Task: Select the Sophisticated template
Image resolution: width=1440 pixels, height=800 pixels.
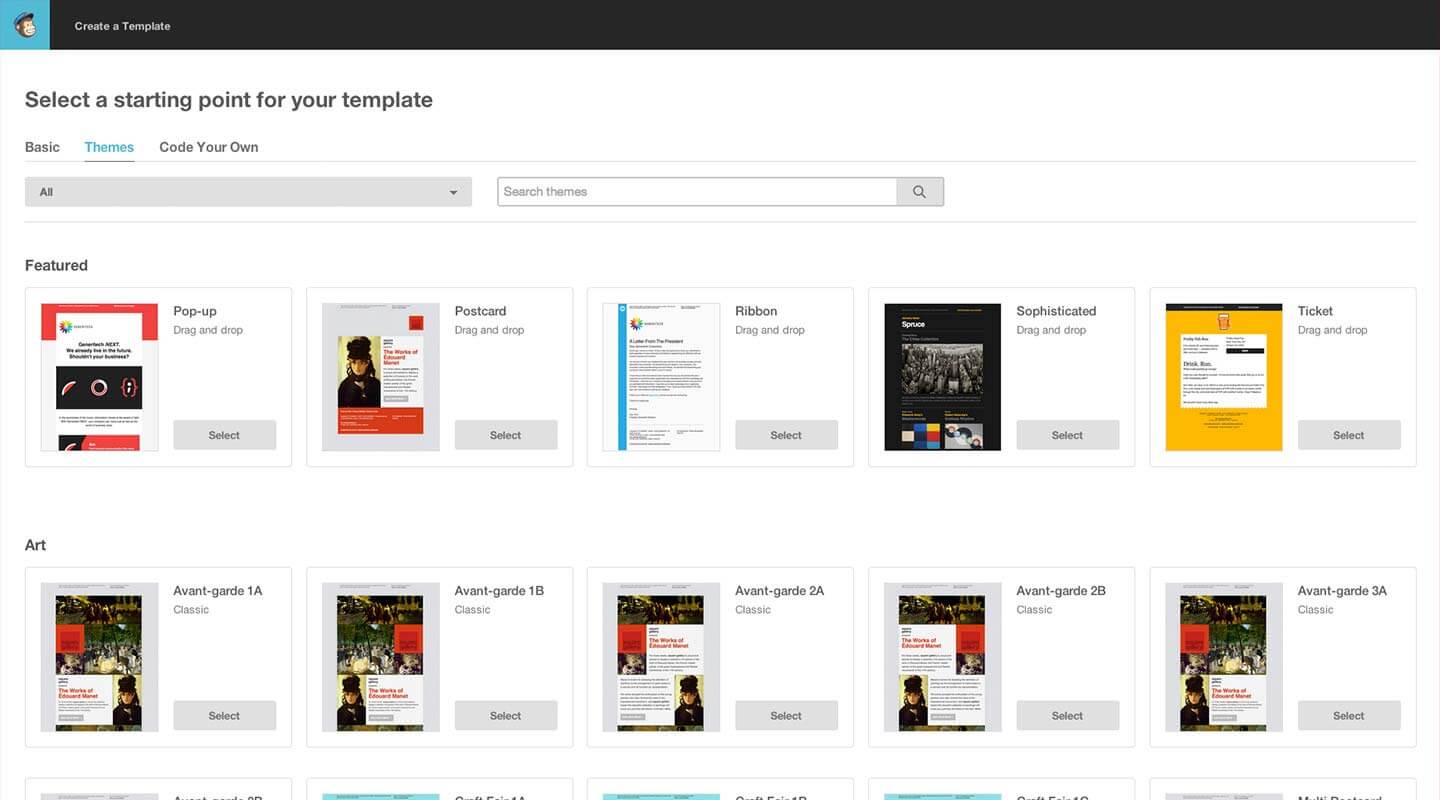Action: pos(1067,435)
